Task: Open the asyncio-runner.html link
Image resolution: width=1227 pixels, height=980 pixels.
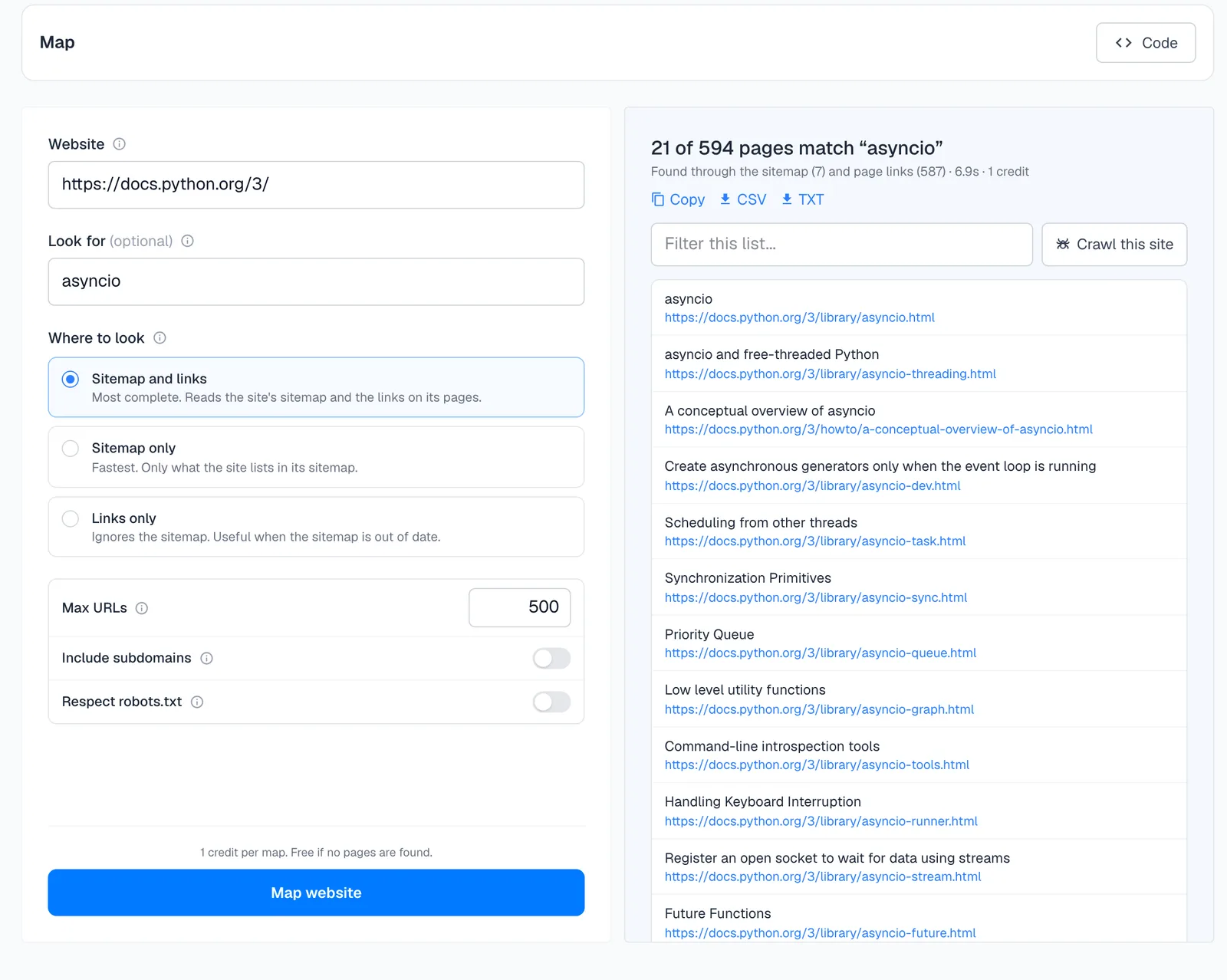Action: 821,821
